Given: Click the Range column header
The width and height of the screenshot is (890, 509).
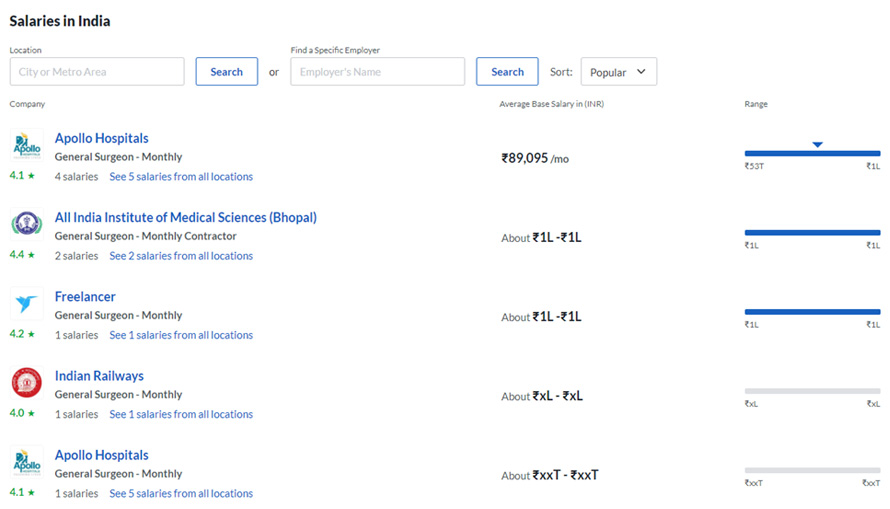Looking at the screenshot, I should 755,104.
